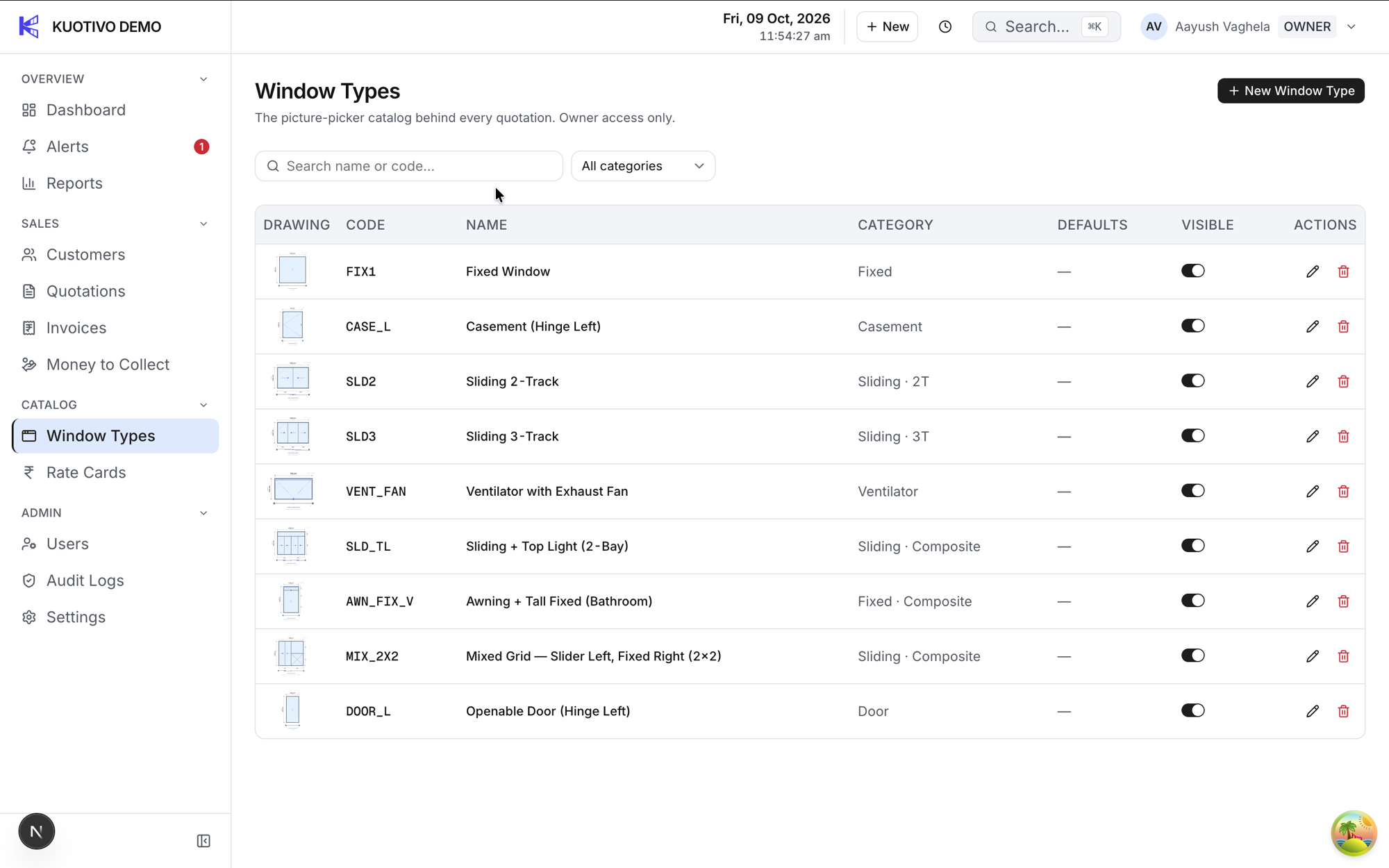Toggle visibility of Casement (Hinge Left)
This screenshot has height=868, width=1389.
(1192, 326)
